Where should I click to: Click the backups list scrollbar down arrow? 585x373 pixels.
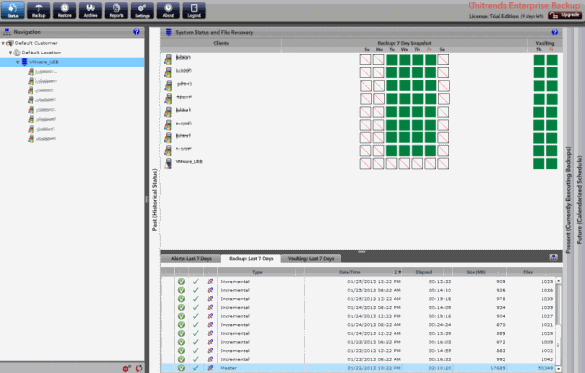(x=559, y=369)
